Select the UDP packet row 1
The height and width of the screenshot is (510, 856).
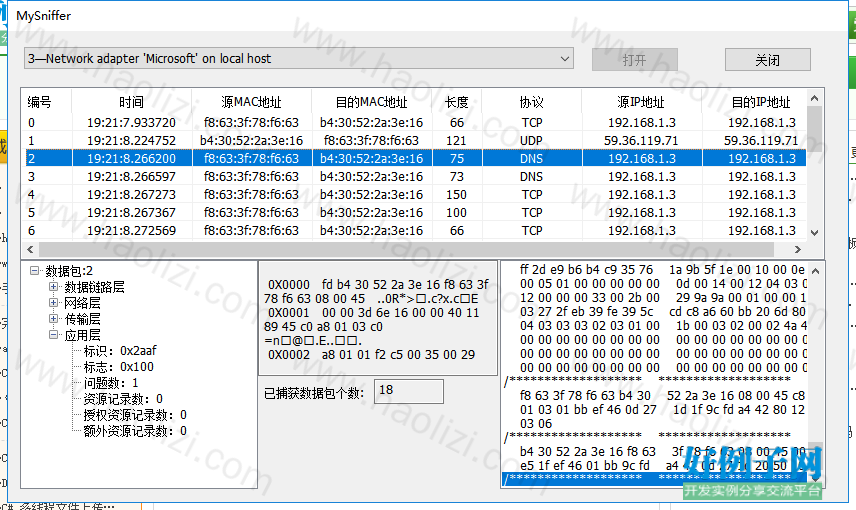coord(414,140)
